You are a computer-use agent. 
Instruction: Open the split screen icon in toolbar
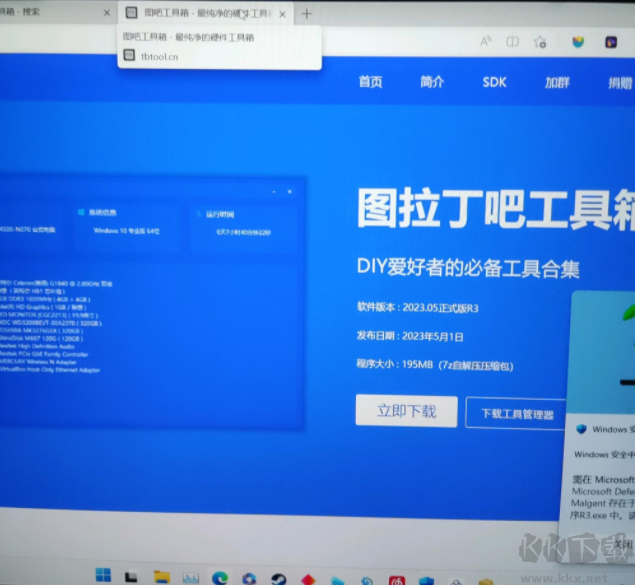pyautogui.click(x=512, y=41)
